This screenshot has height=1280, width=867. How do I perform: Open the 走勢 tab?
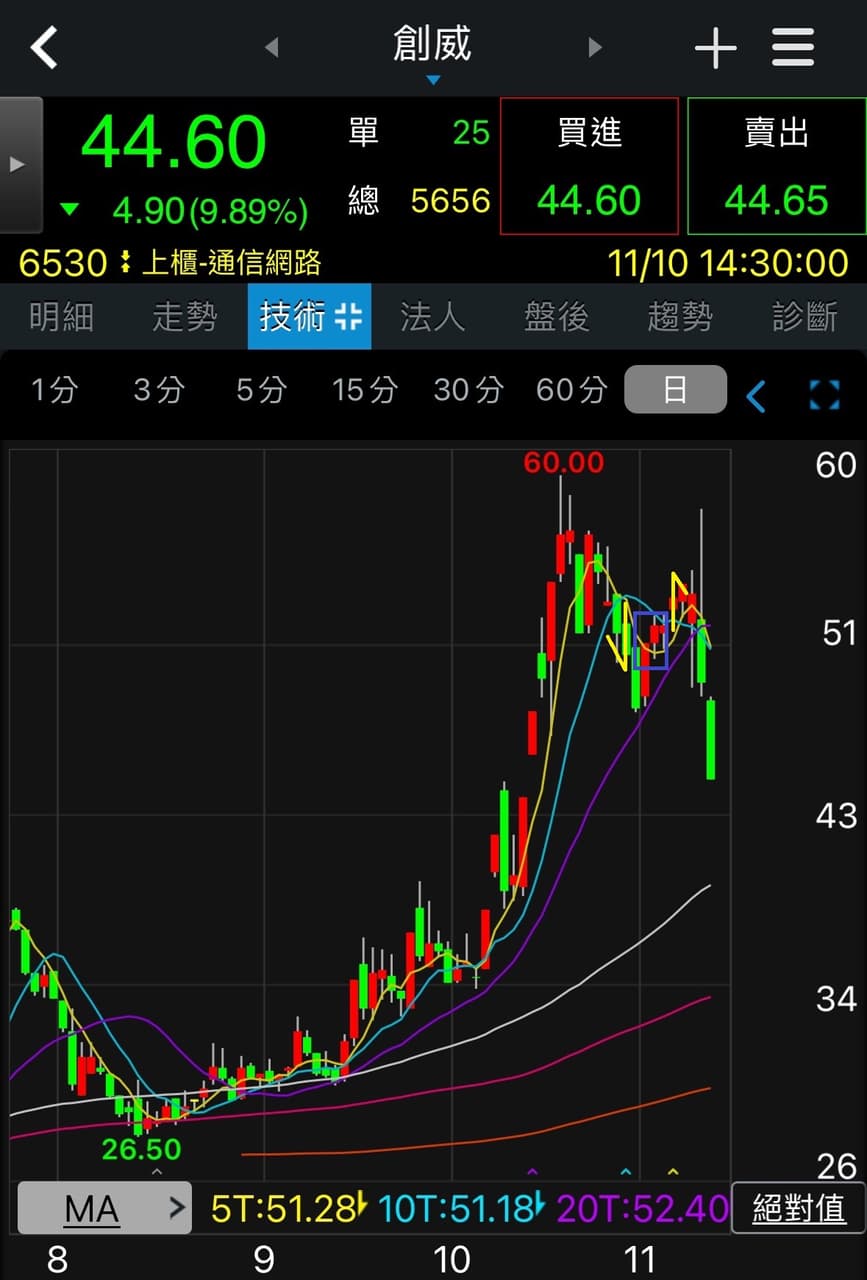pos(185,317)
